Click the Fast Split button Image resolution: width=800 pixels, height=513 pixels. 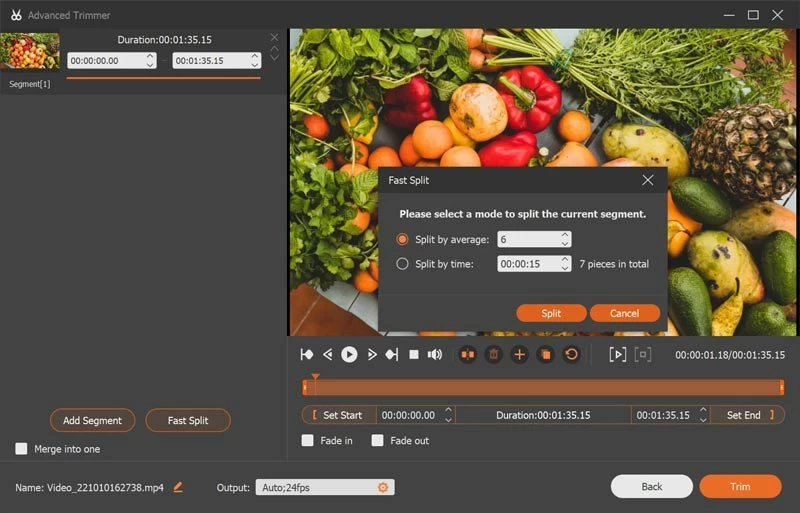pyautogui.click(x=188, y=420)
